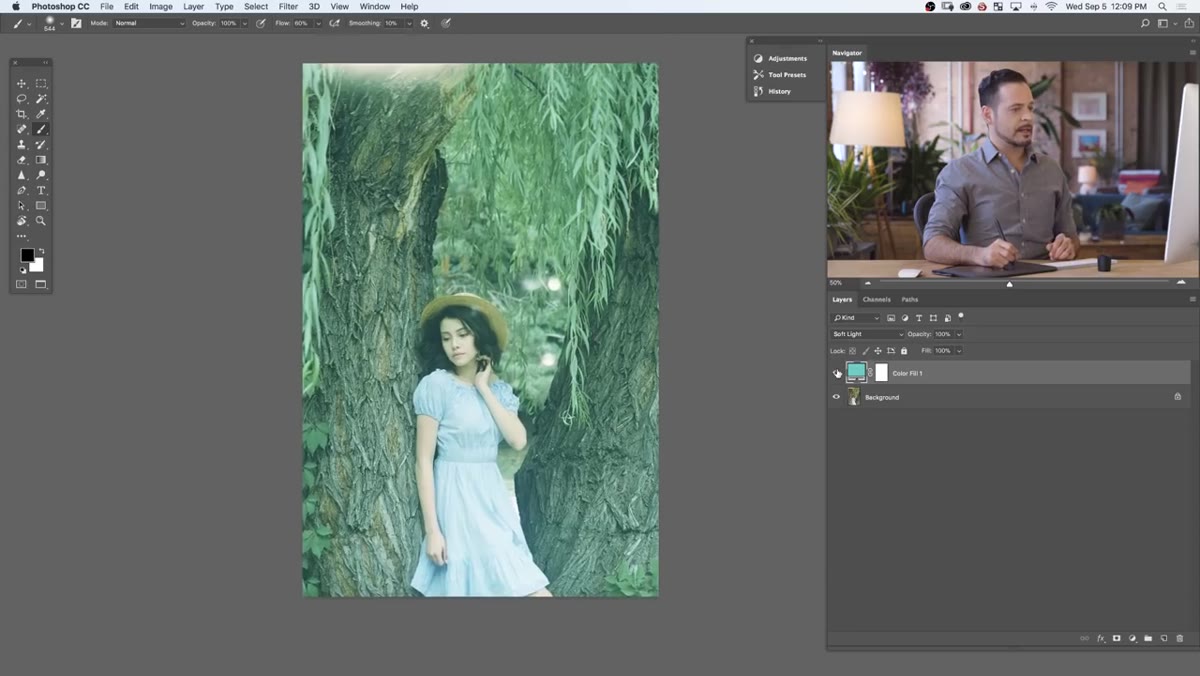Screen dimensions: 1200x676
Task: Open smoothing options gear
Action: [424, 23]
